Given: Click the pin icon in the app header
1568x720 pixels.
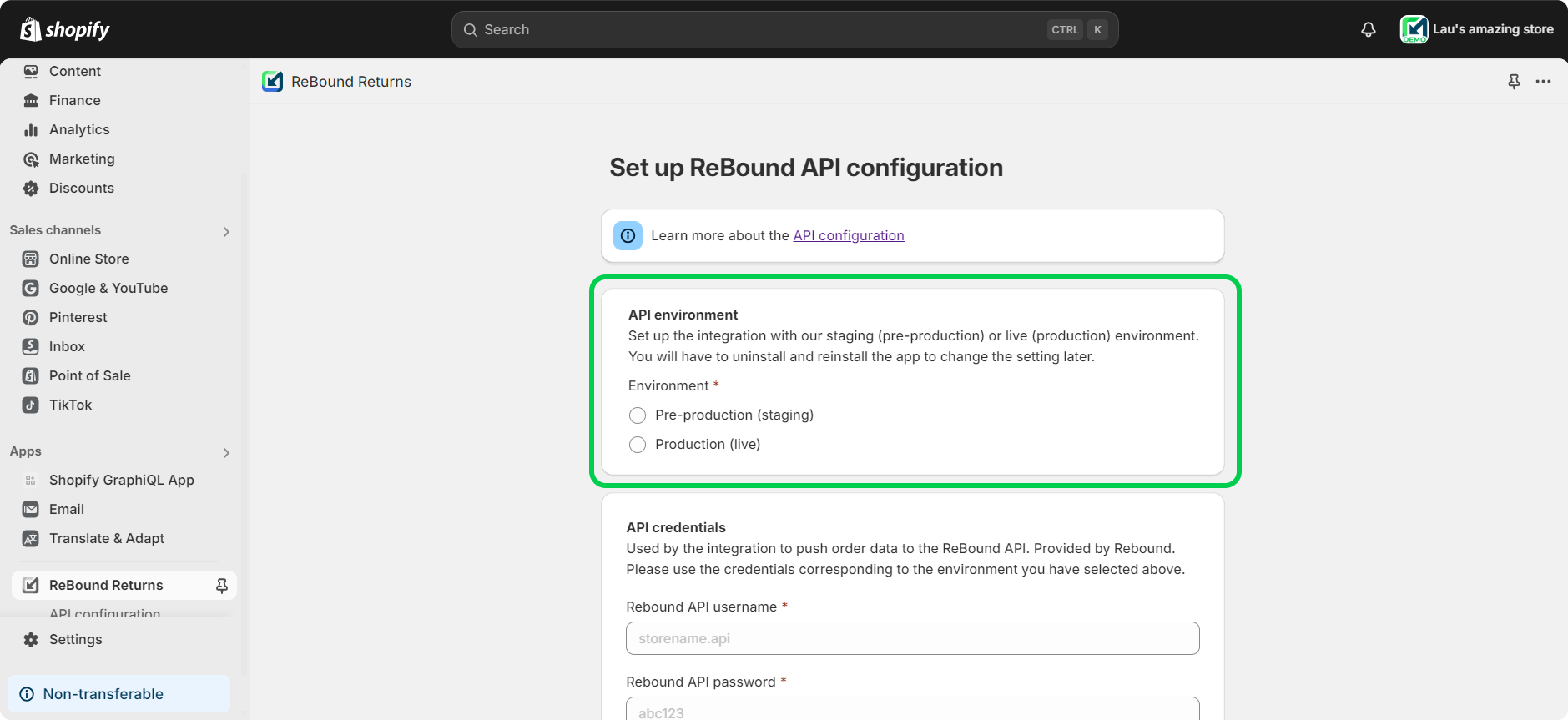Looking at the screenshot, I should (1514, 81).
